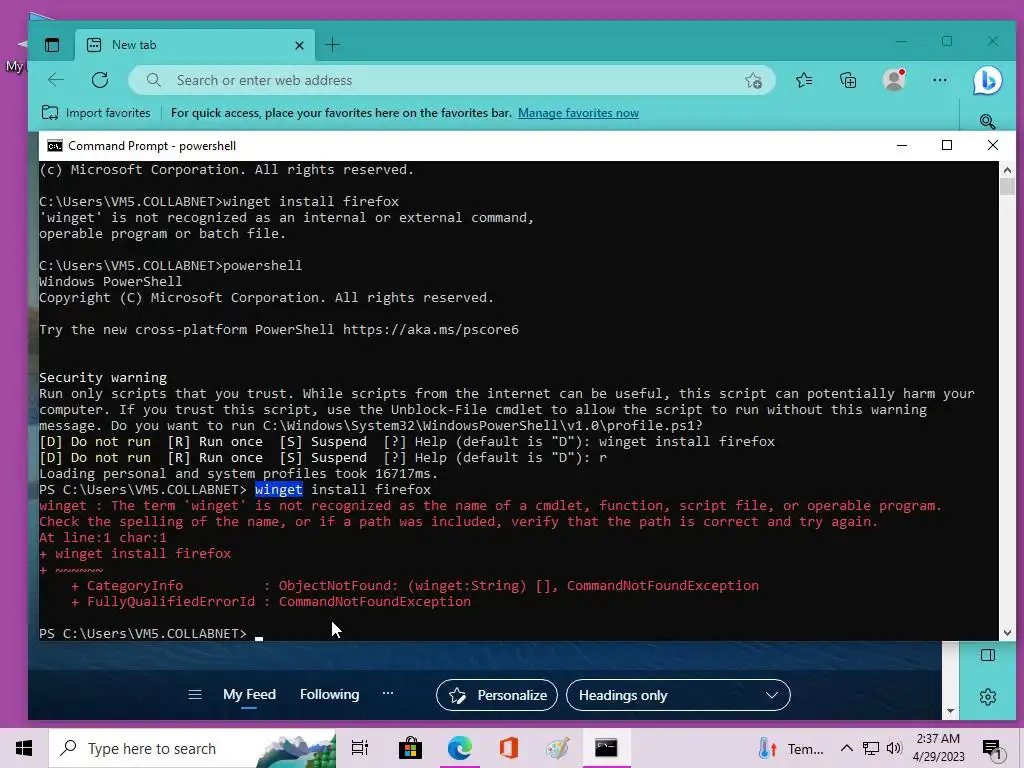This screenshot has height=768, width=1024.
Task: Open the volume speaker tray icon
Action: click(x=894, y=748)
